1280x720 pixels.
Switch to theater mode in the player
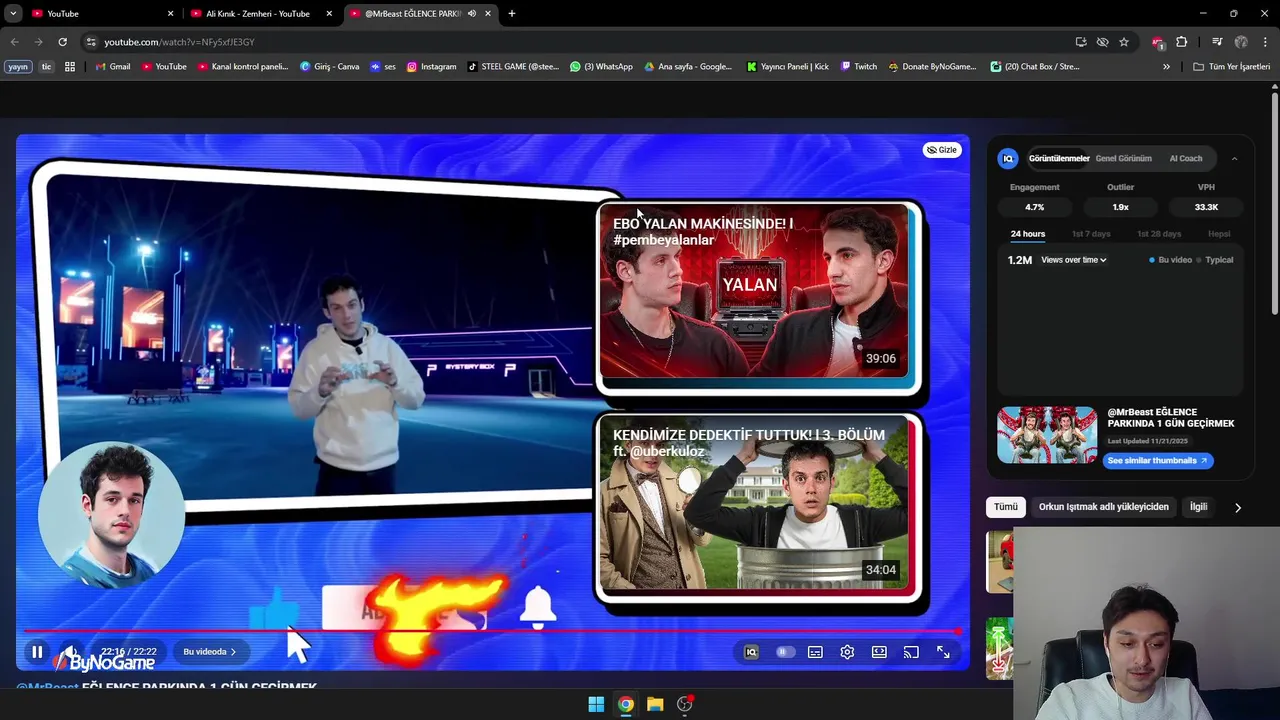point(879,652)
